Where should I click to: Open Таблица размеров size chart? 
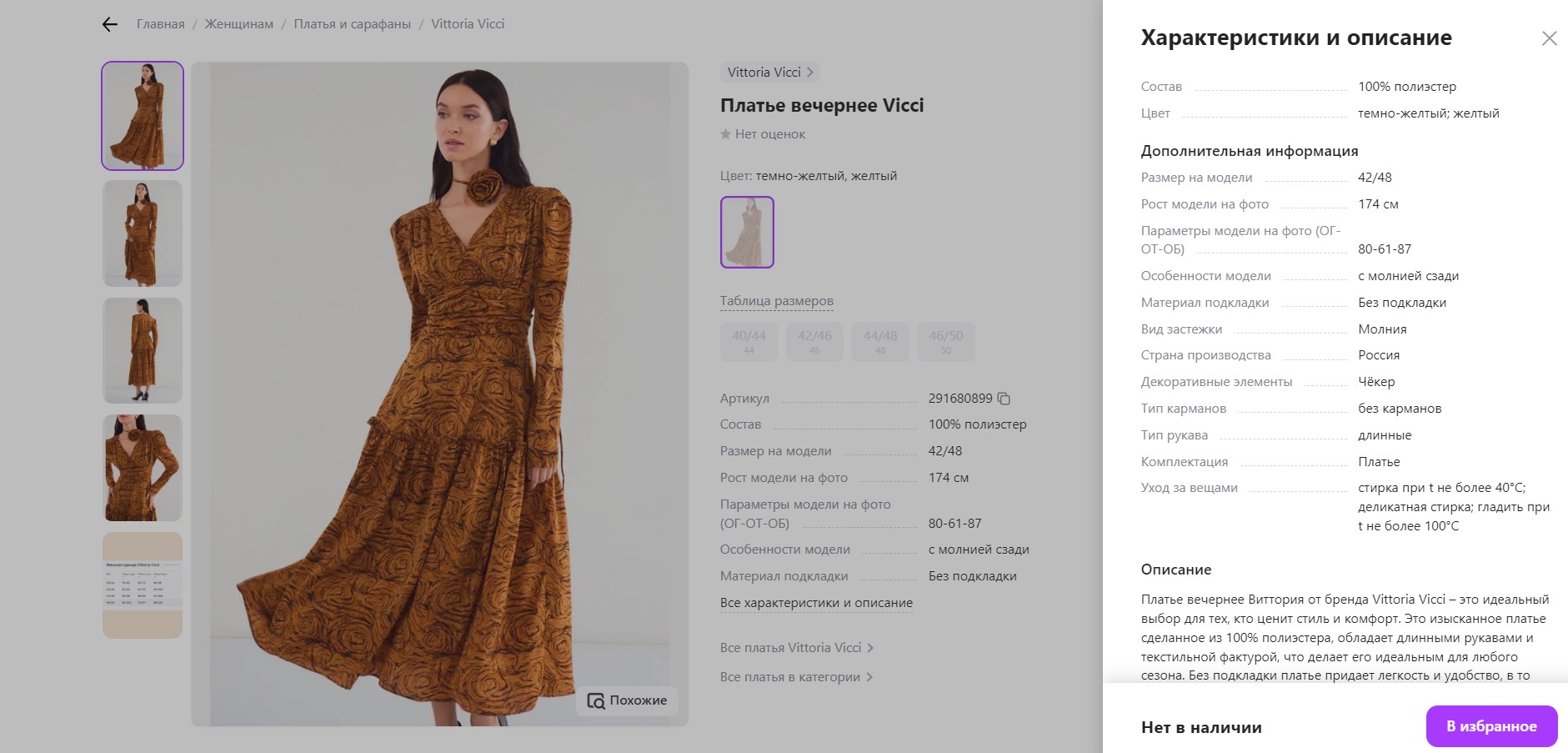coord(776,301)
